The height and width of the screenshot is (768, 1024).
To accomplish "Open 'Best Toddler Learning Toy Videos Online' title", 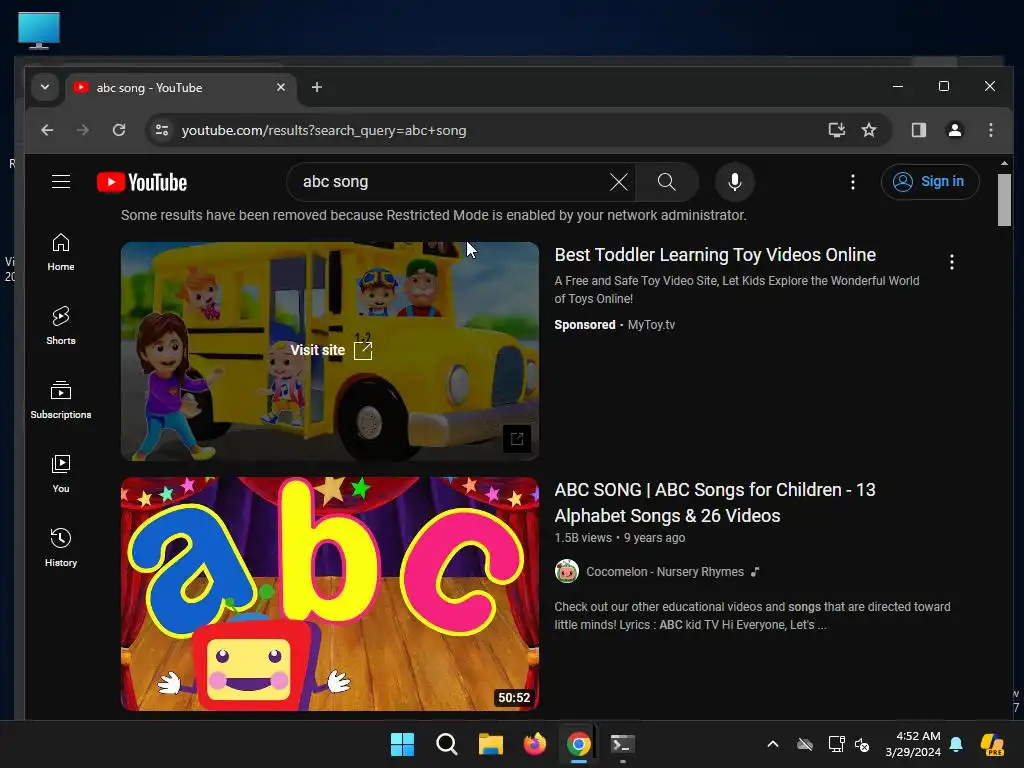I will coord(715,255).
